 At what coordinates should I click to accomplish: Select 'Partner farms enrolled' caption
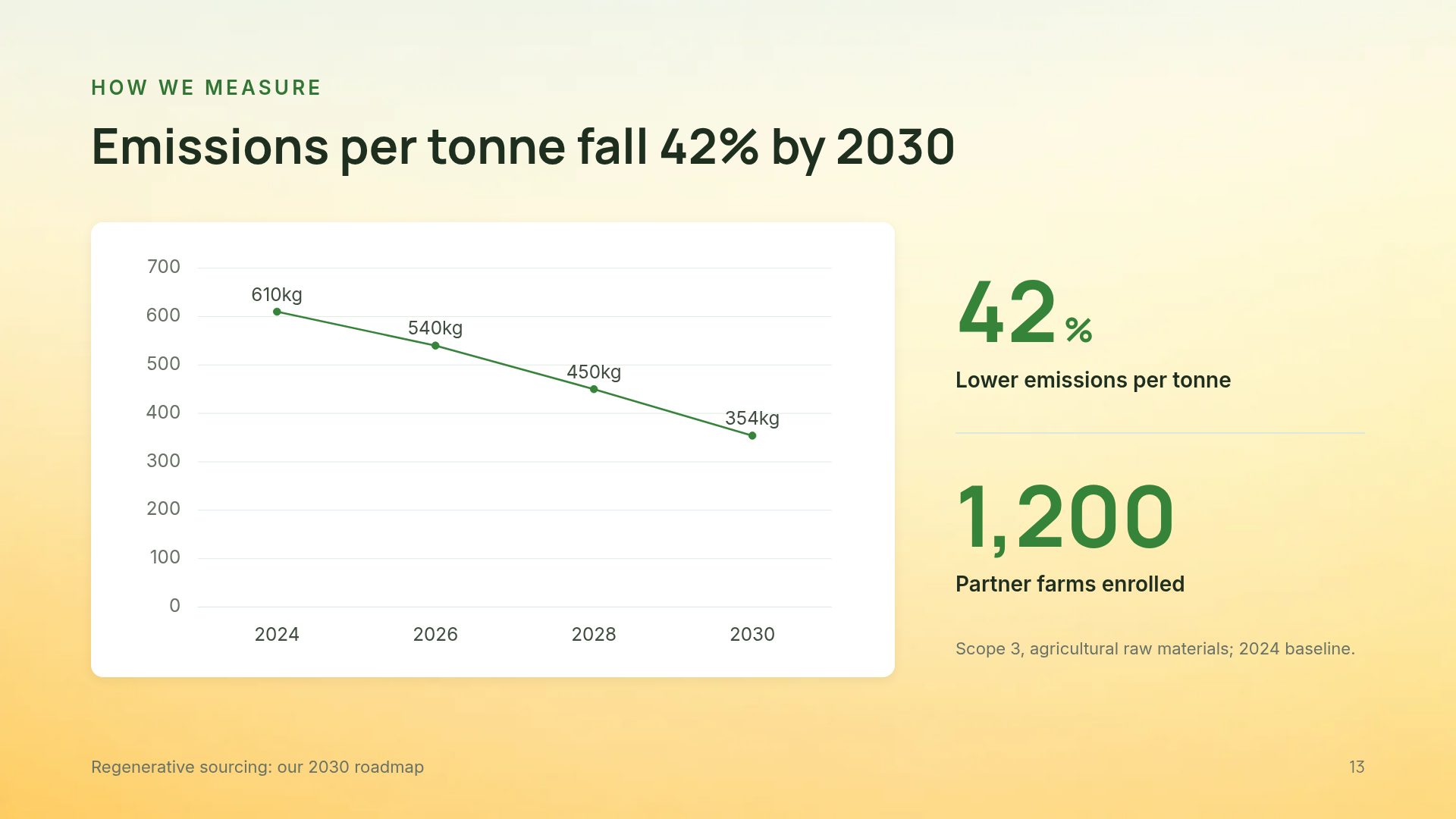[x=1070, y=584]
